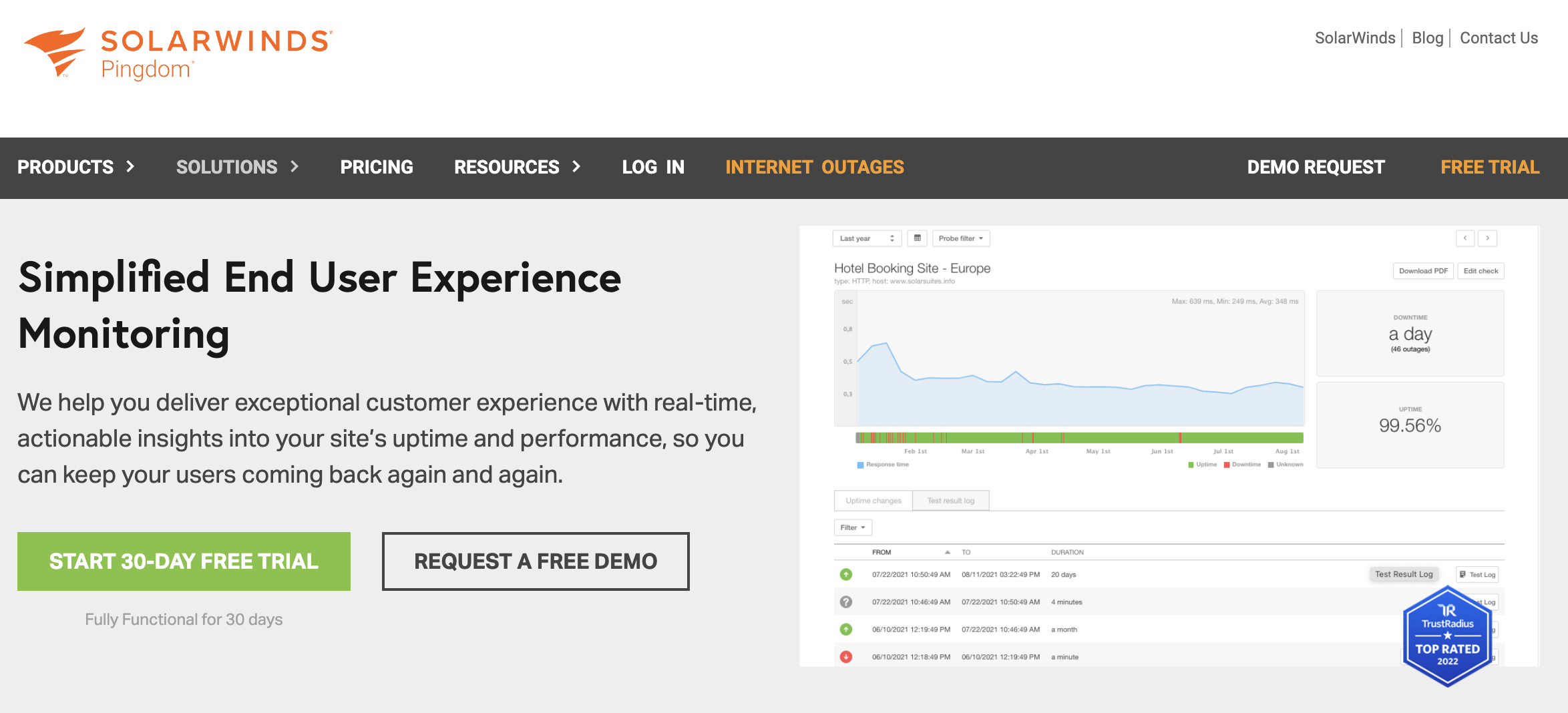Open the Internet Outages page

click(815, 167)
